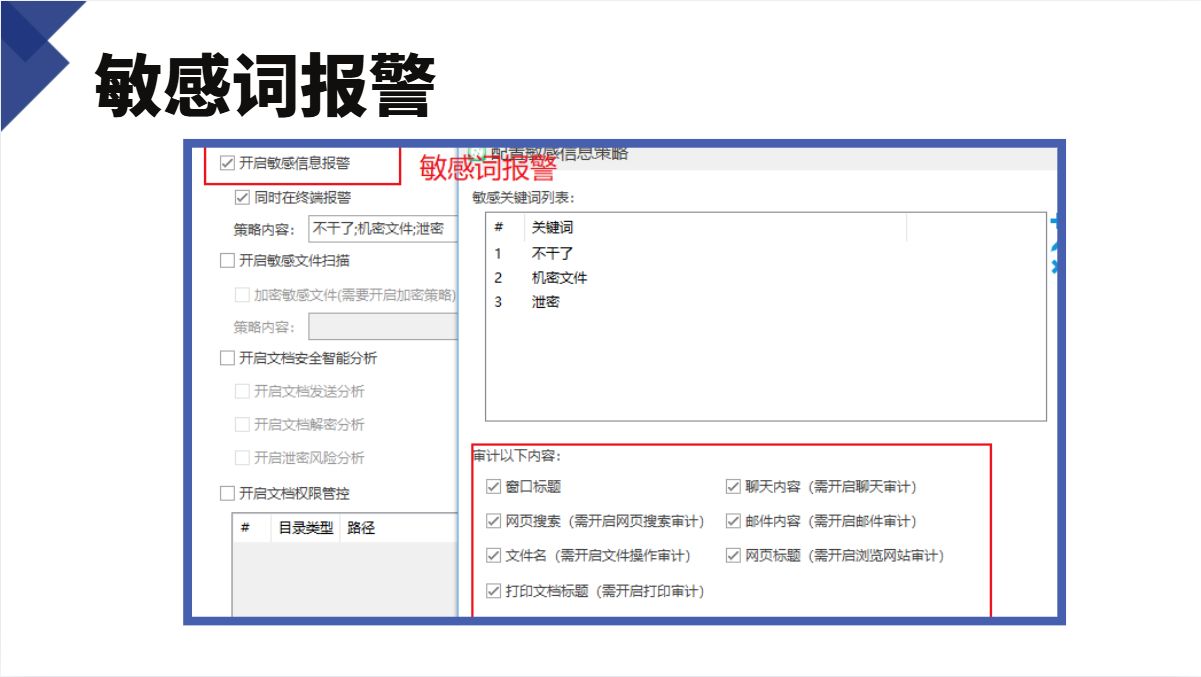The image size is (1201, 677).
Task: Click the empty second 策略内容 field
Action: tap(382, 327)
